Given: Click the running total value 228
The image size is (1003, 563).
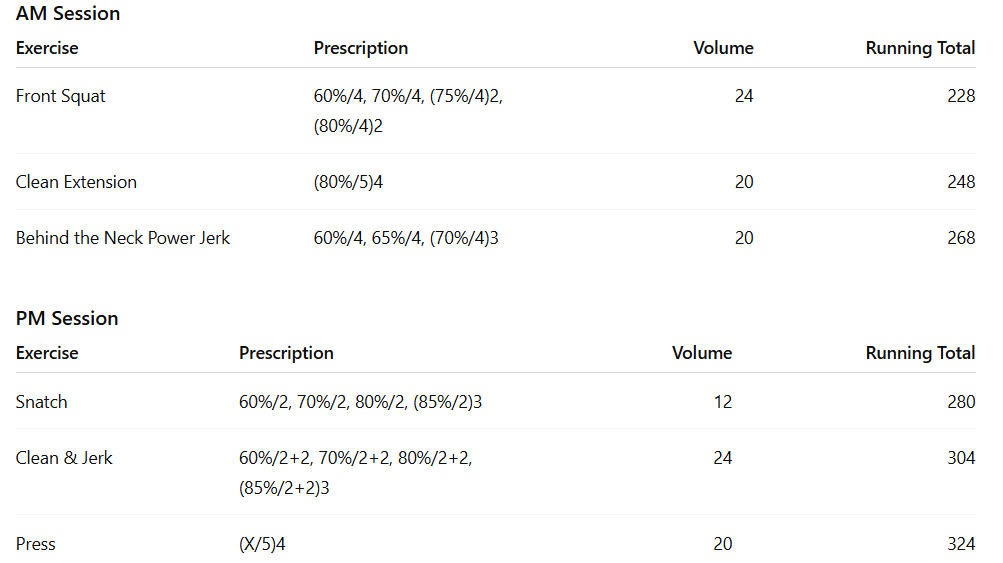Looking at the screenshot, I should [x=961, y=97].
